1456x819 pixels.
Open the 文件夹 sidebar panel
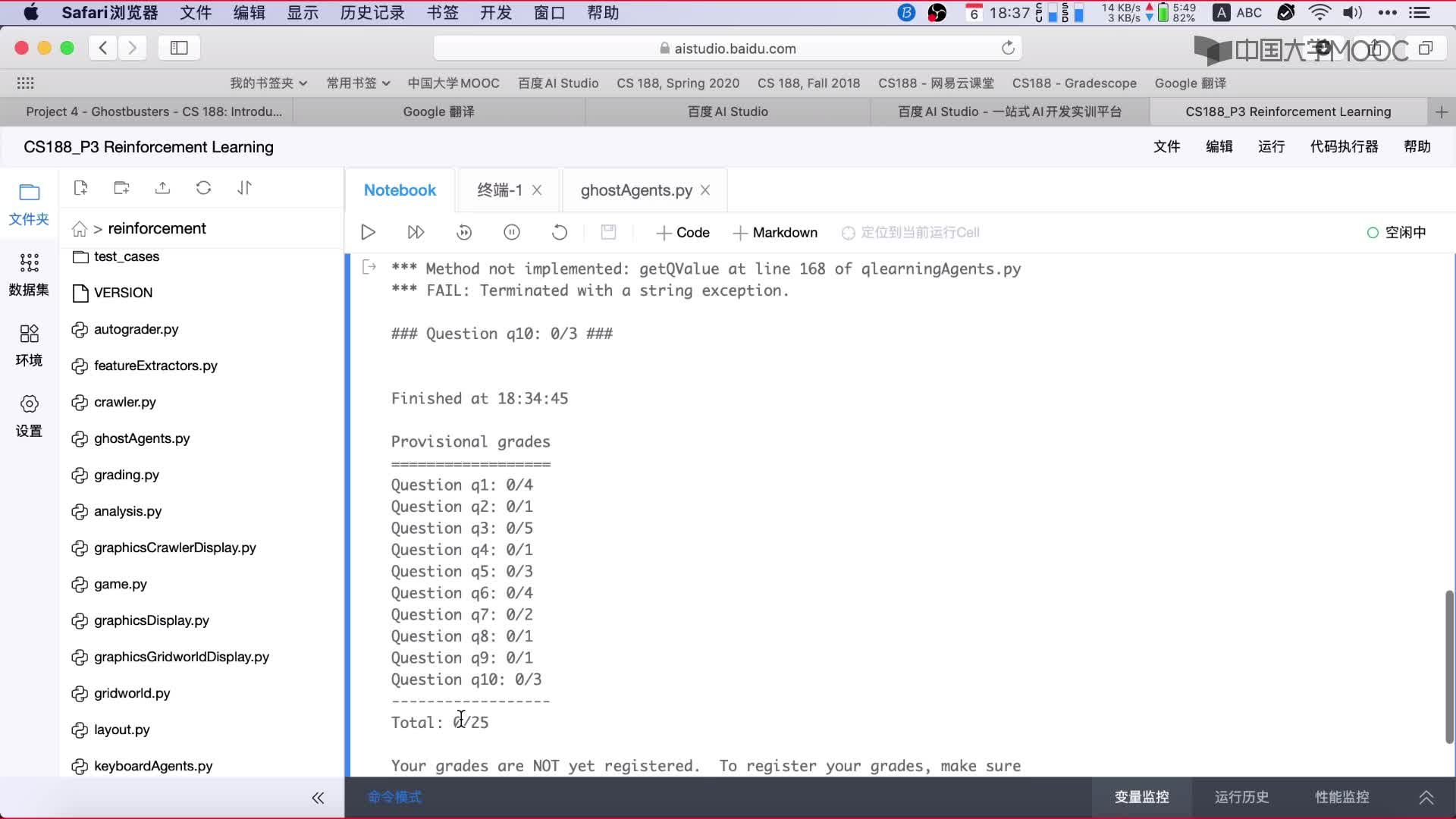pos(29,205)
